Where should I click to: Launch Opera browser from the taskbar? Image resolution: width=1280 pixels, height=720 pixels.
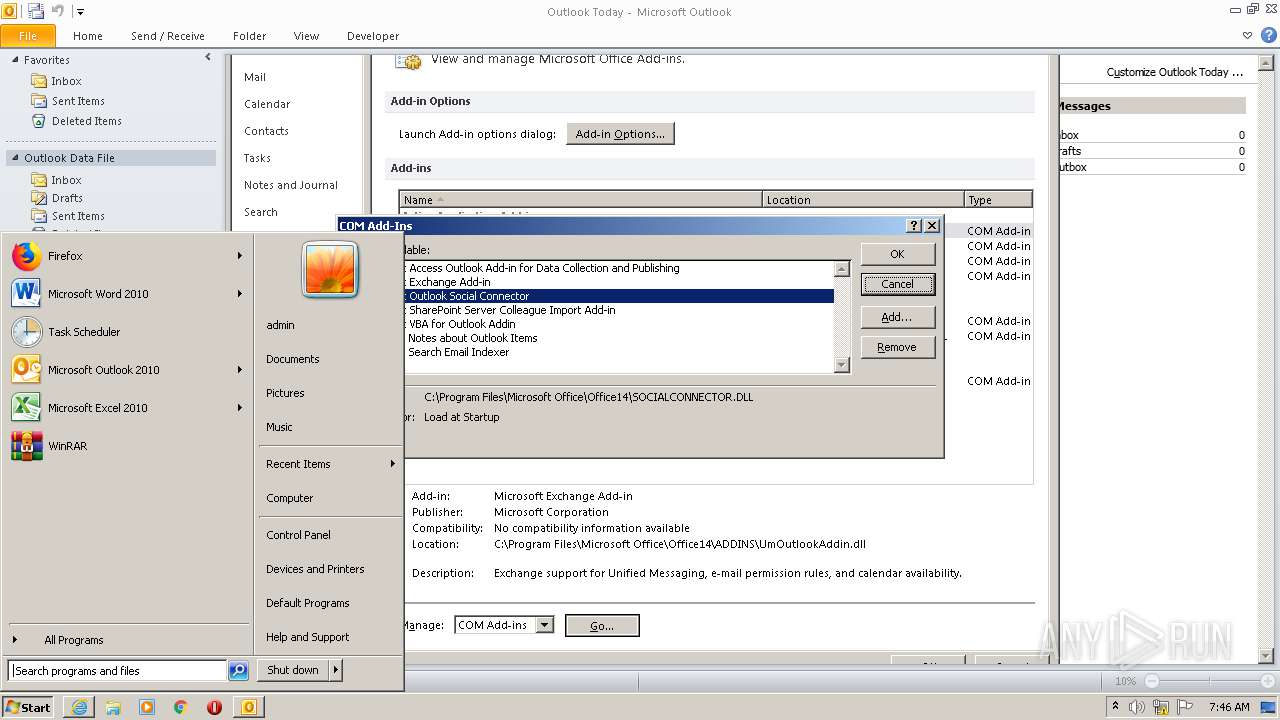coord(214,707)
